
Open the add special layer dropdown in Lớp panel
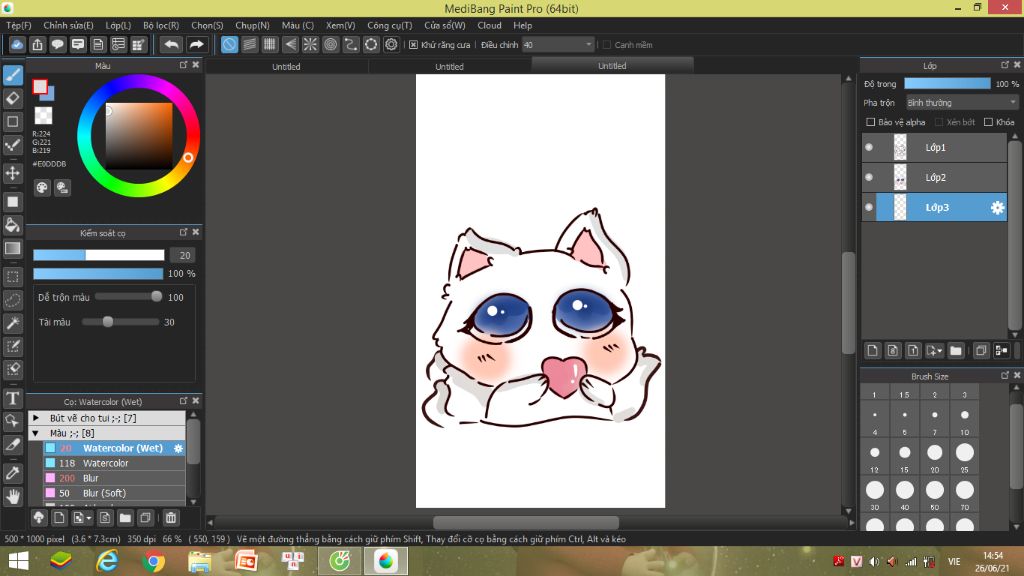(935, 351)
